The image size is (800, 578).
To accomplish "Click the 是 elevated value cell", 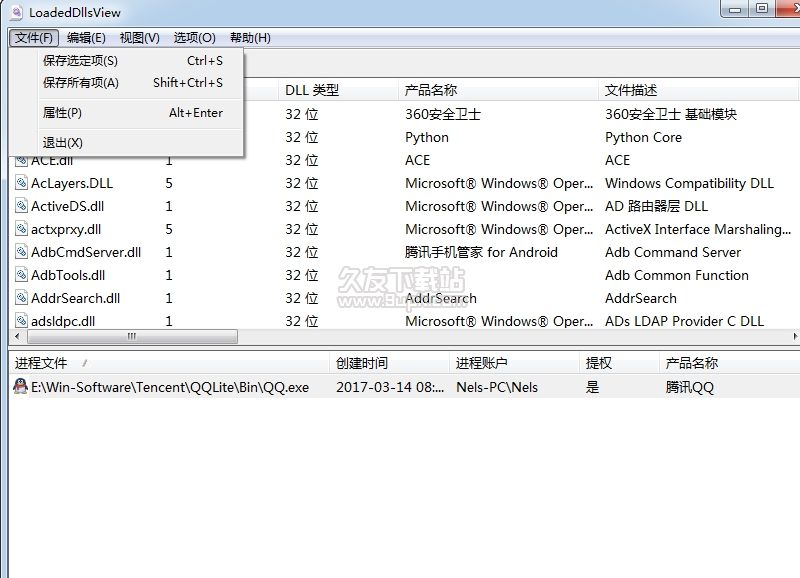I will coord(592,387).
